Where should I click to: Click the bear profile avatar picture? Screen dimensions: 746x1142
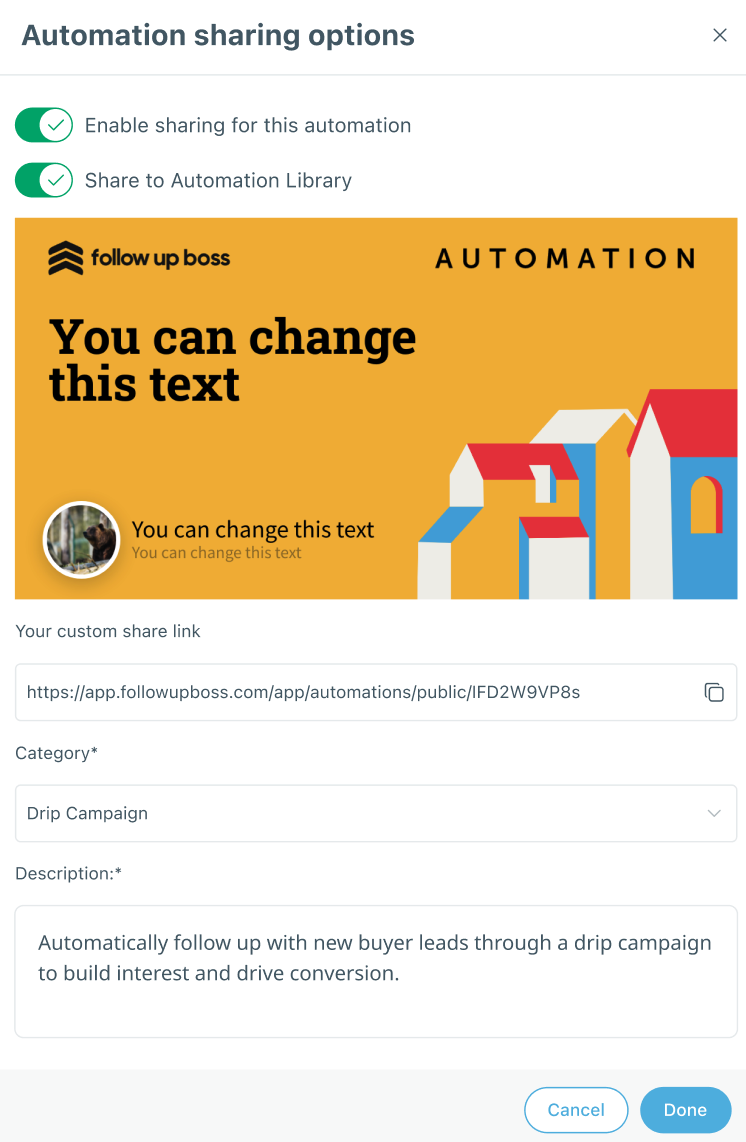[x=81, y=540]
